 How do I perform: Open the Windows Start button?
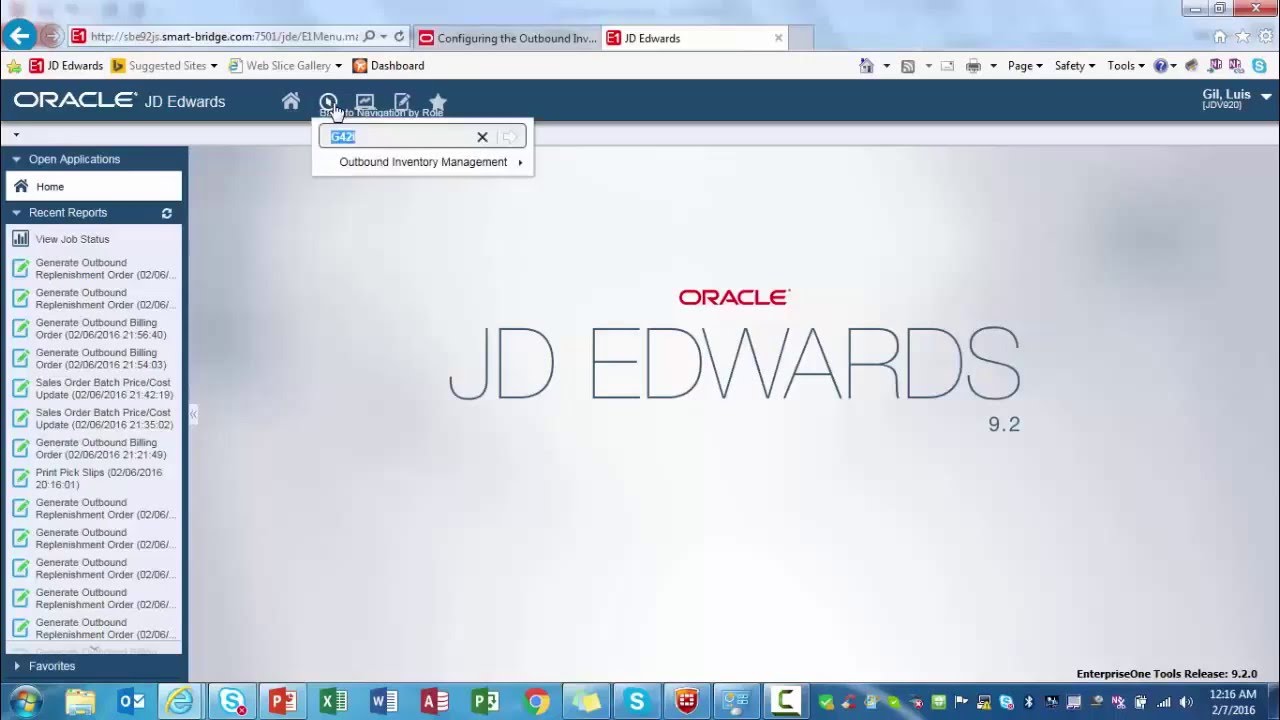(25, 701)
